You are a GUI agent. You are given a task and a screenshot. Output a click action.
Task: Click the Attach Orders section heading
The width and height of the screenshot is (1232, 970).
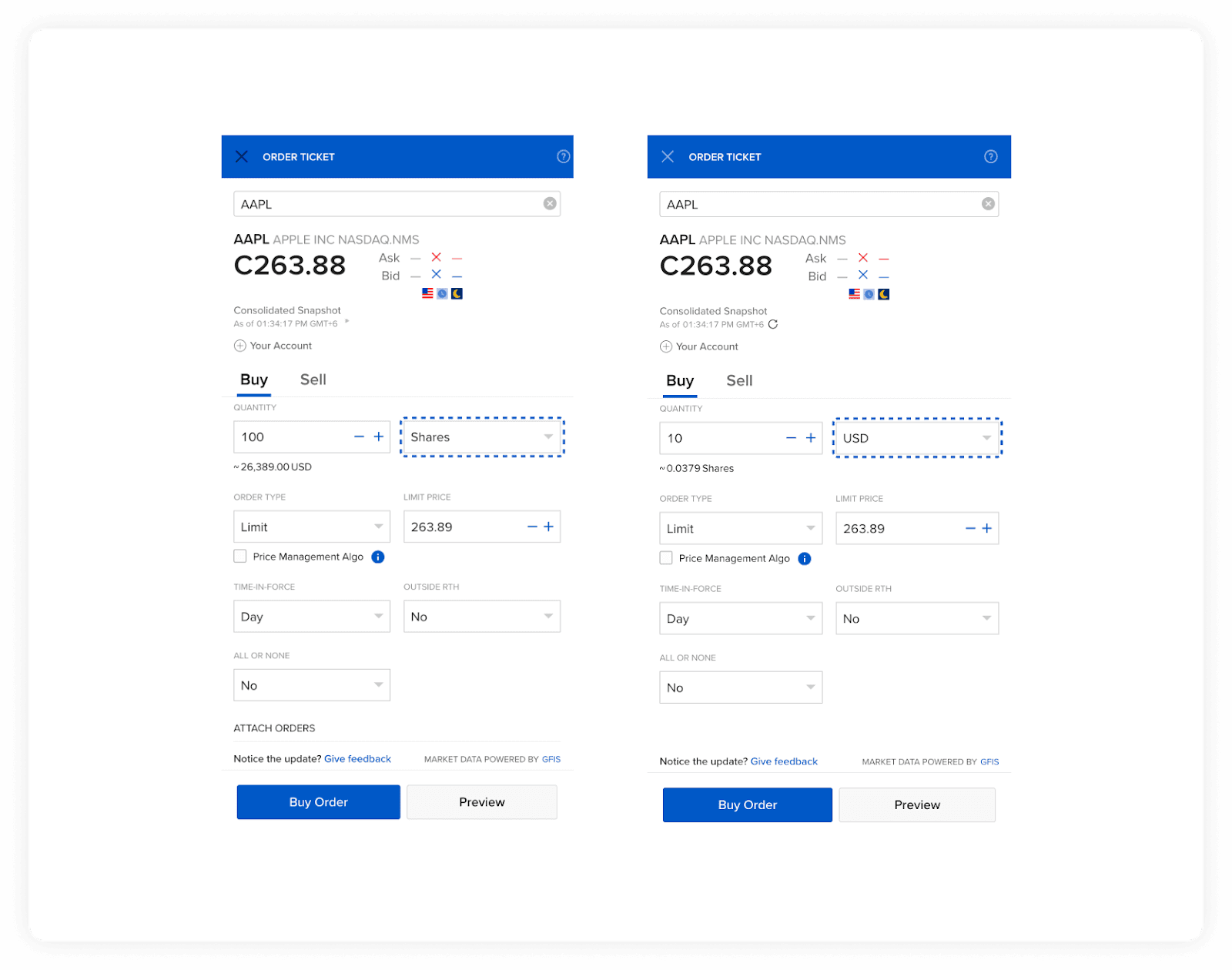(x=274, y=728)
